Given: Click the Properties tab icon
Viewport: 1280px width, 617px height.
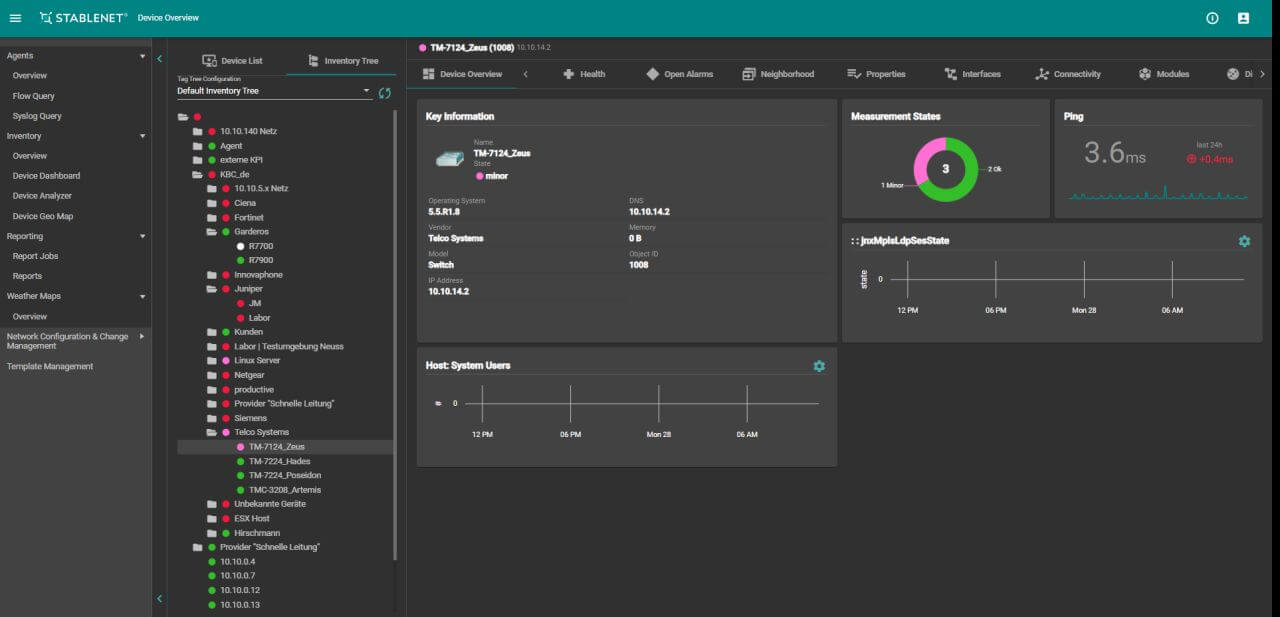Looking at the screenshot, I should 854,74.
